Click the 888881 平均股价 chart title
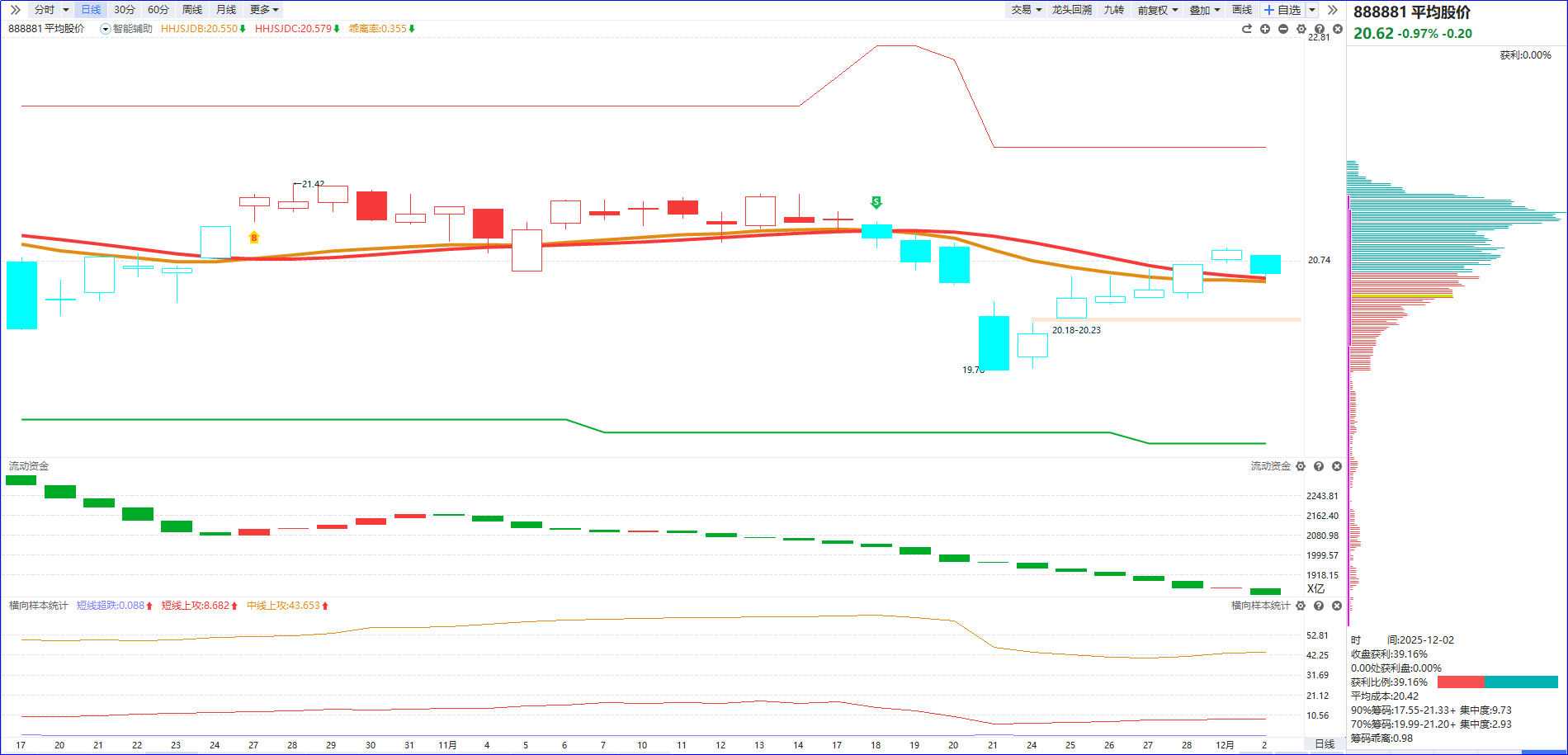Image resolution: width=1568 pixels, height=755 pixels. tap(46, 29)
